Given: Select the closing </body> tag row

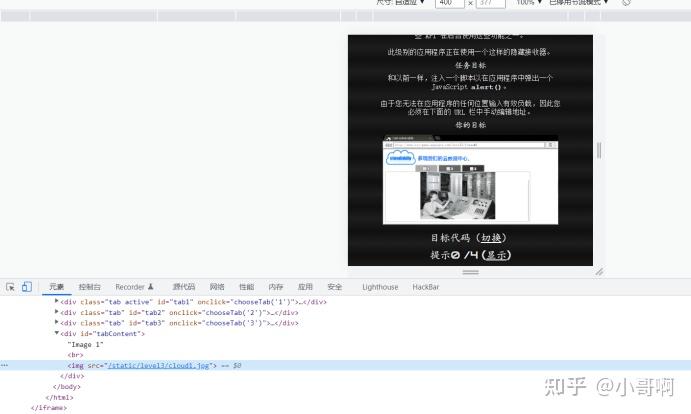Looking at the screenshot, I should pyautogui.click(x=67, y=387).
